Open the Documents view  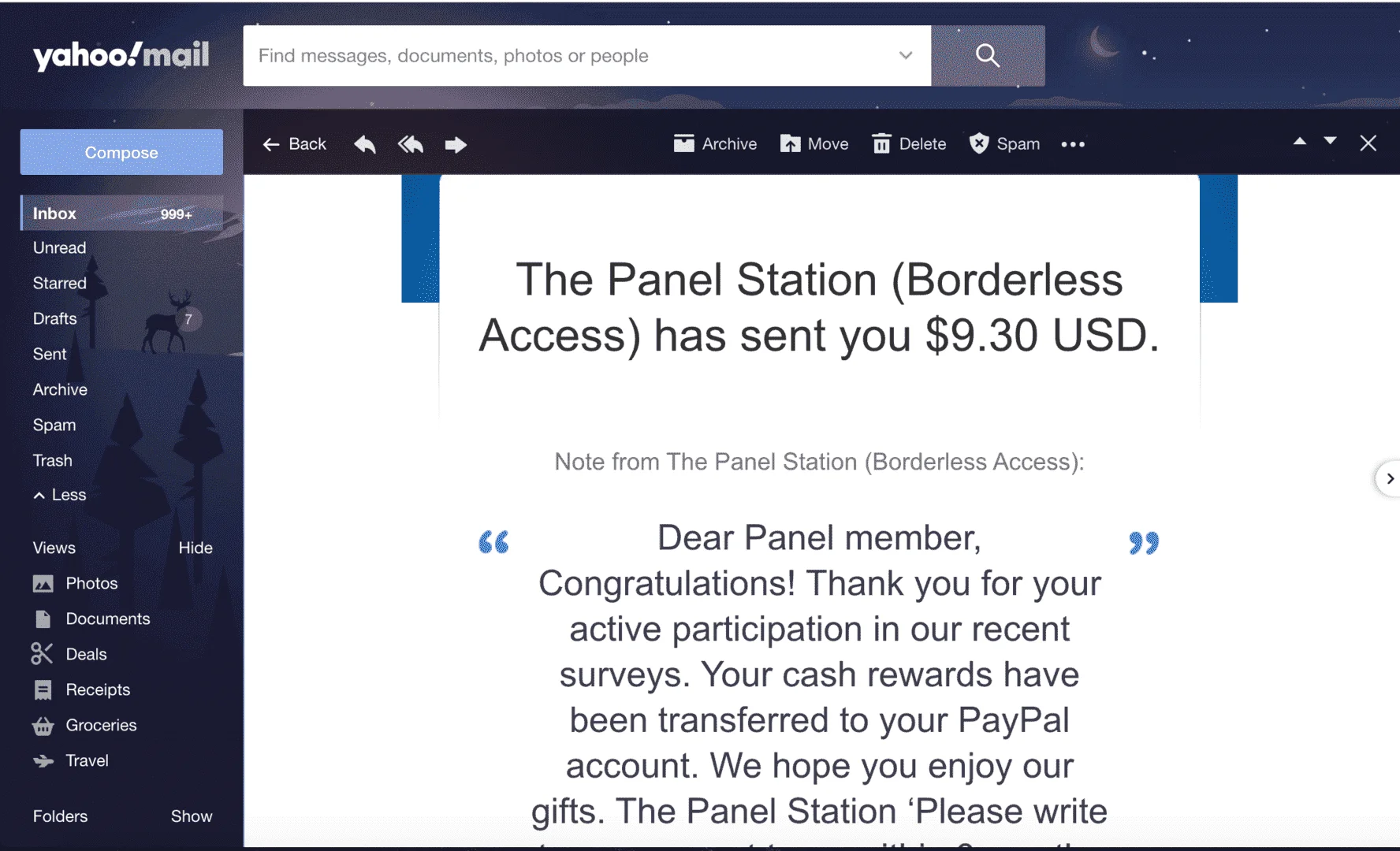(91, 619)
